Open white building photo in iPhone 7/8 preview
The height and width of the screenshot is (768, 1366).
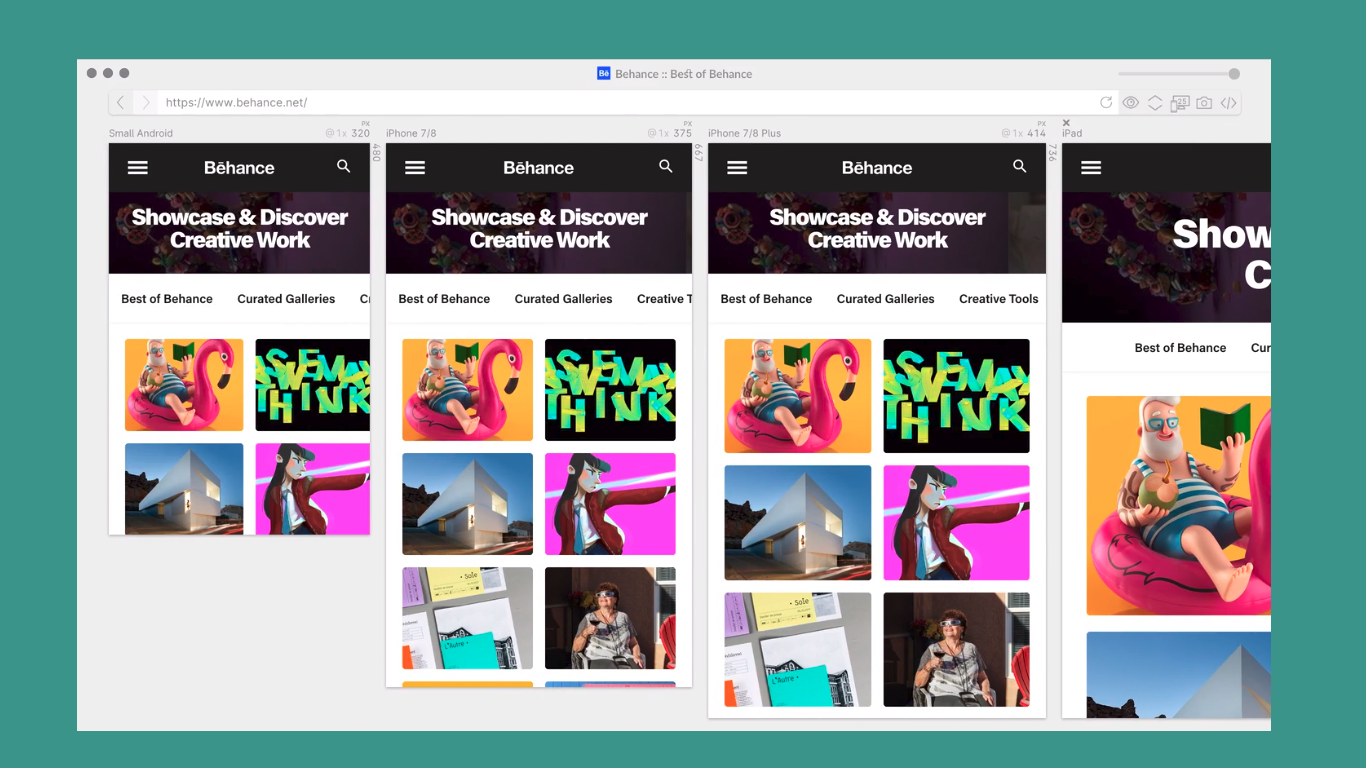click(468, 504)
